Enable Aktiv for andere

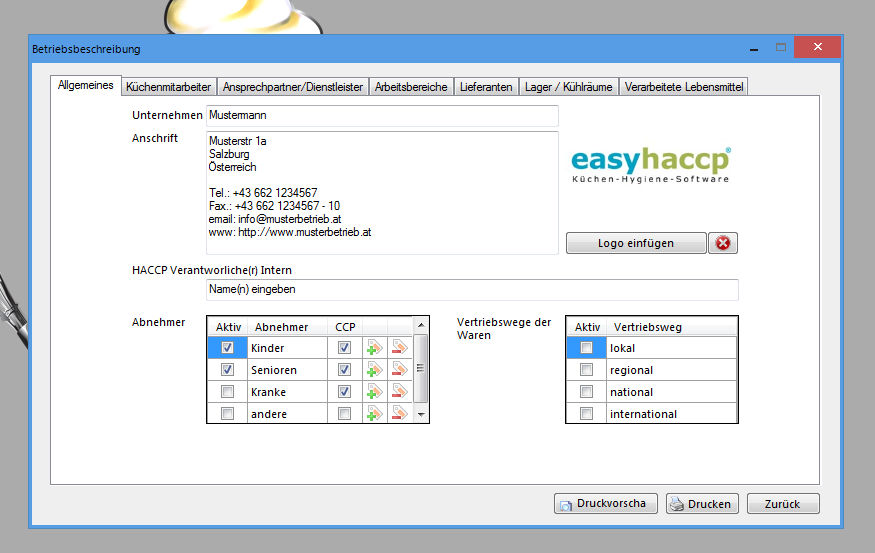pyautogui.click(x=227, y=413)
